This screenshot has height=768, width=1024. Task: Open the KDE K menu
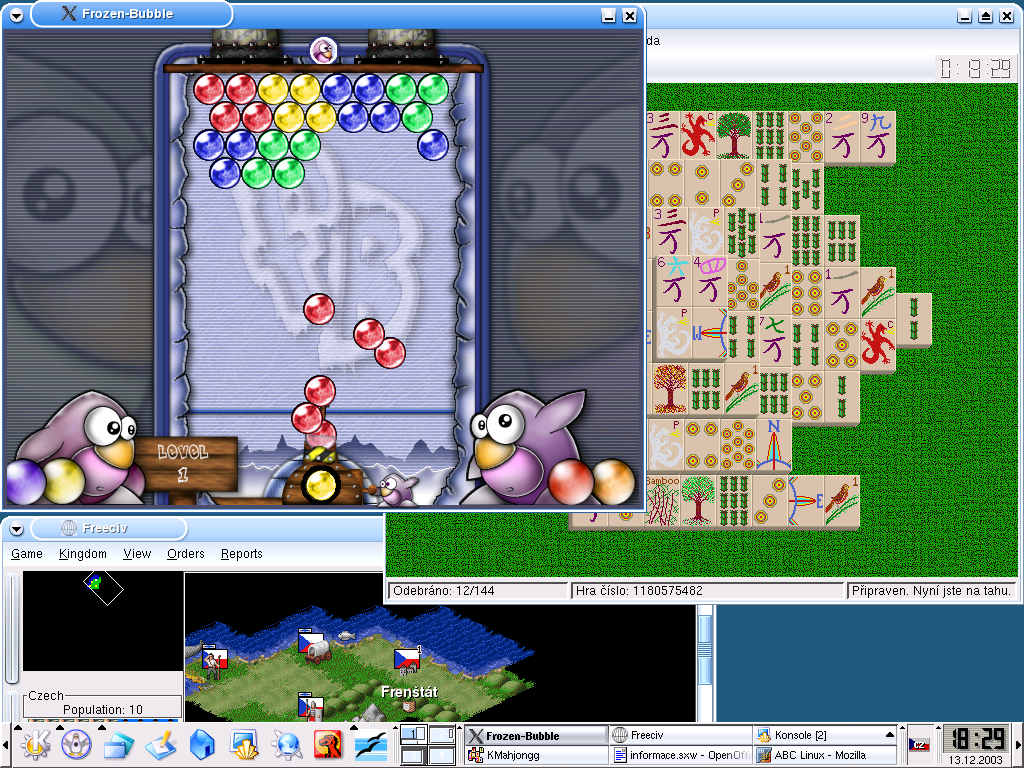(x=35, y=744)
